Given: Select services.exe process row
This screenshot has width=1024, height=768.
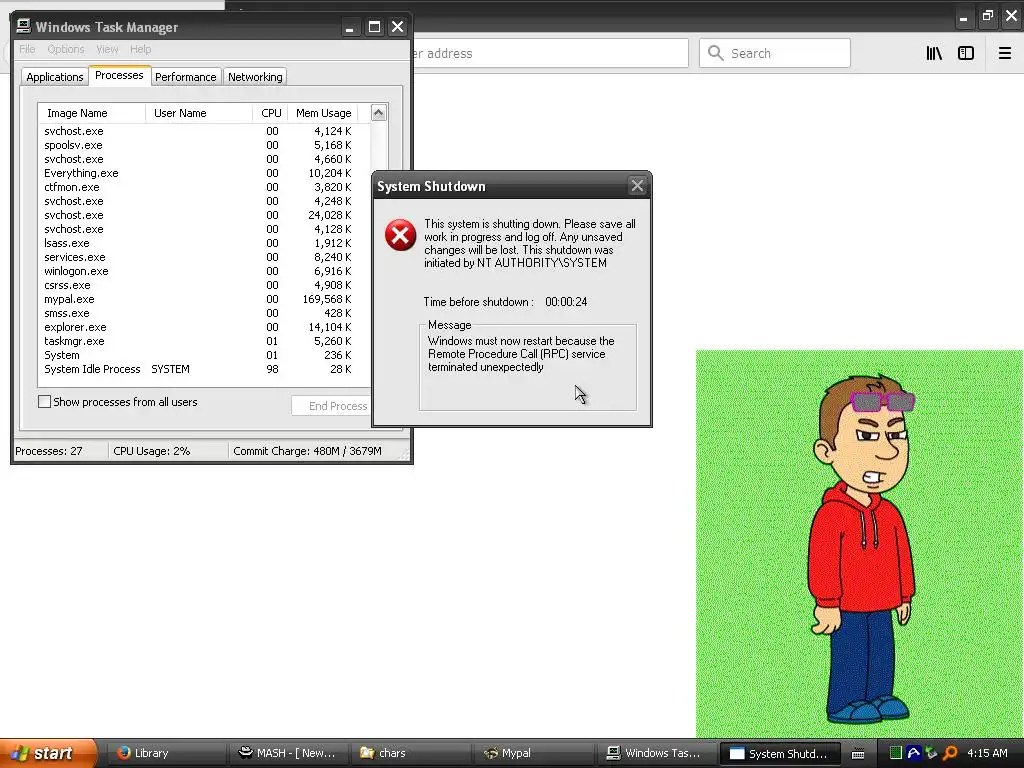Looking at the screenshot, I should click(x=204, y=257).
